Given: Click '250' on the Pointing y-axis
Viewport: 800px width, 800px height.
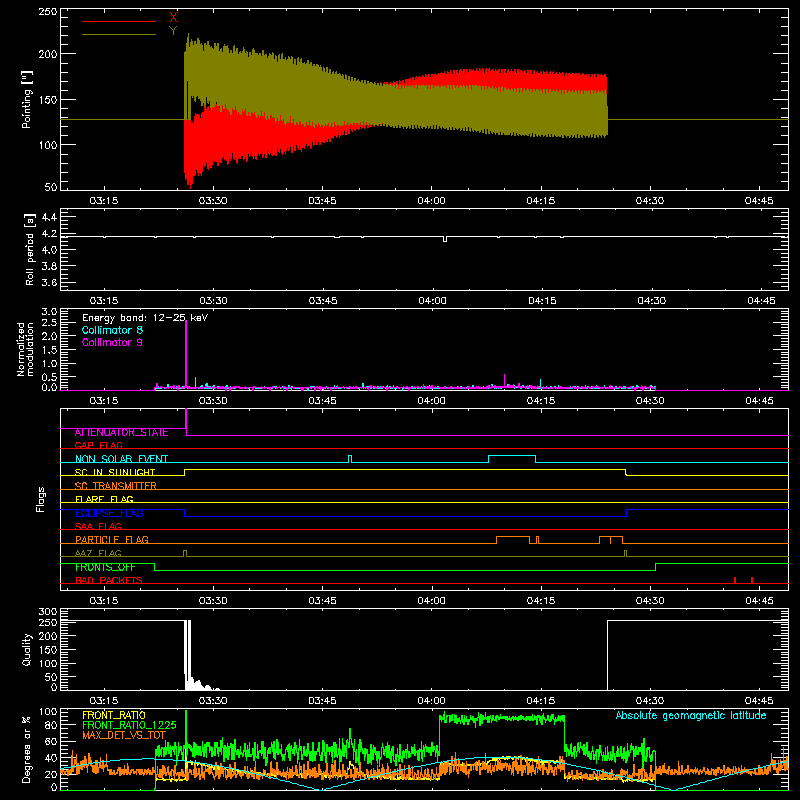Looking at the screenshot, I should point(48,11).
